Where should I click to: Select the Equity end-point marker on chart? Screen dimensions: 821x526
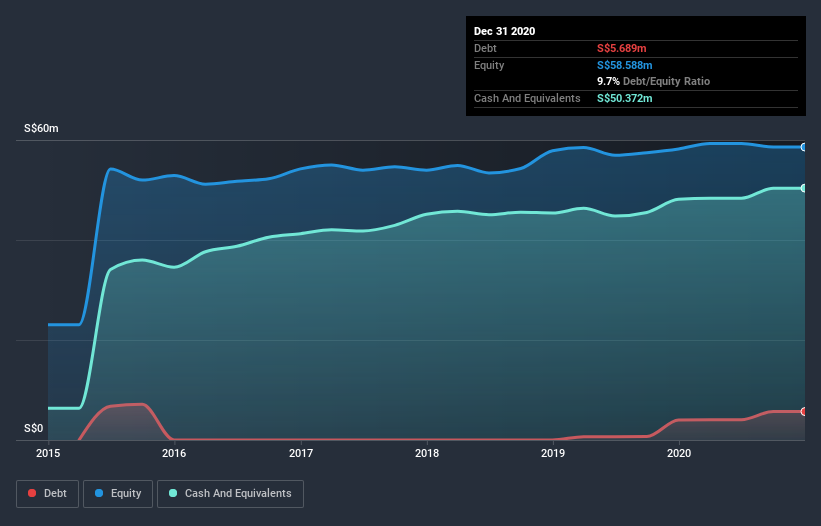pyautogui.click(x=804, y=148)
